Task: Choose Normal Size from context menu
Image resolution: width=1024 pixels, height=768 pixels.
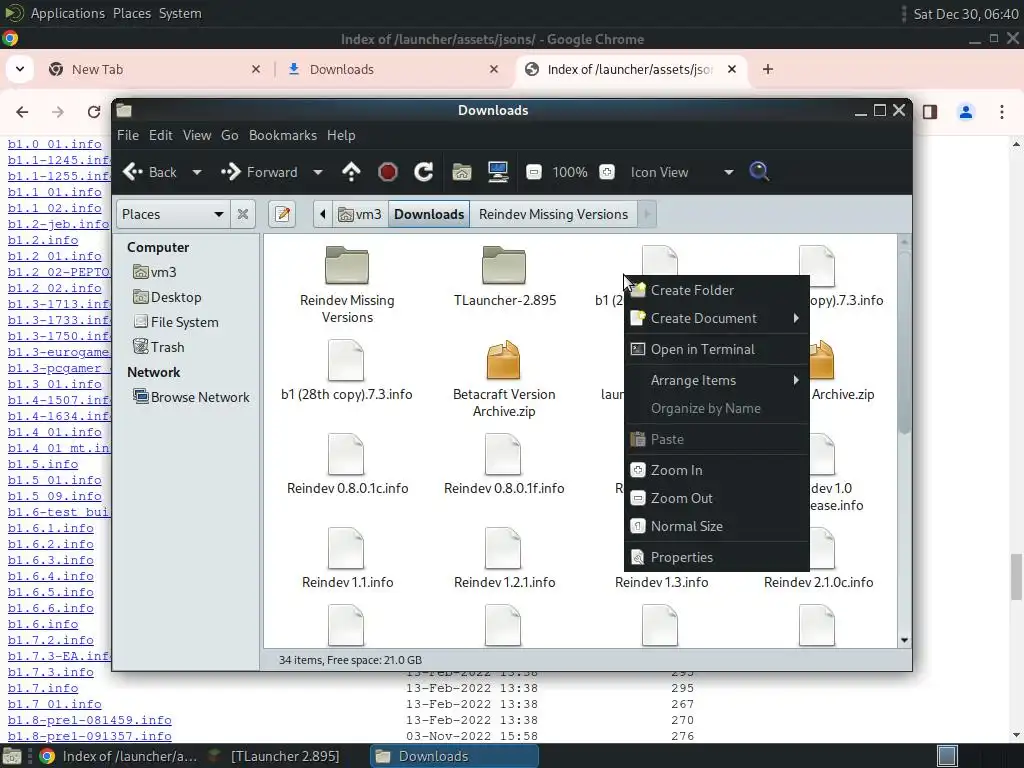Action: [x=716, y=526]
